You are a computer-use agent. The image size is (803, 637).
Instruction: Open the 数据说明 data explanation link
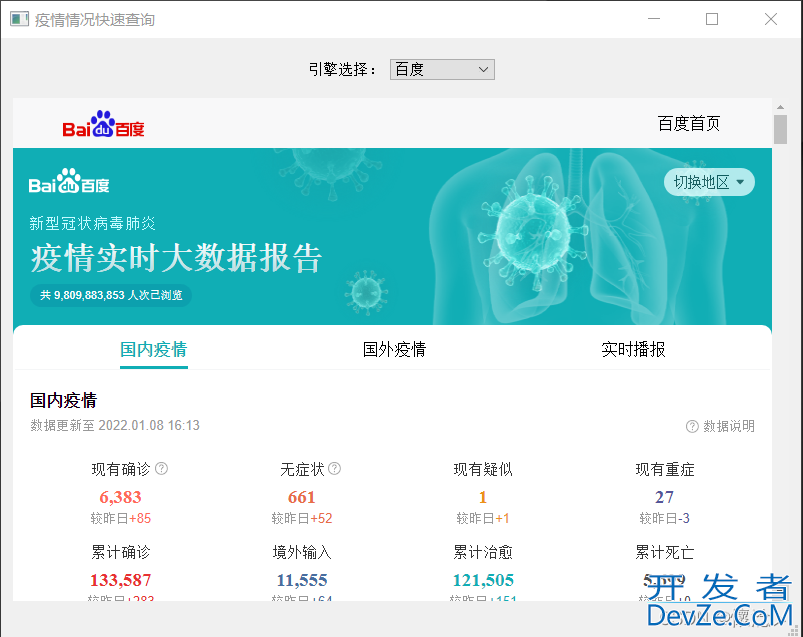coord(720,426)
